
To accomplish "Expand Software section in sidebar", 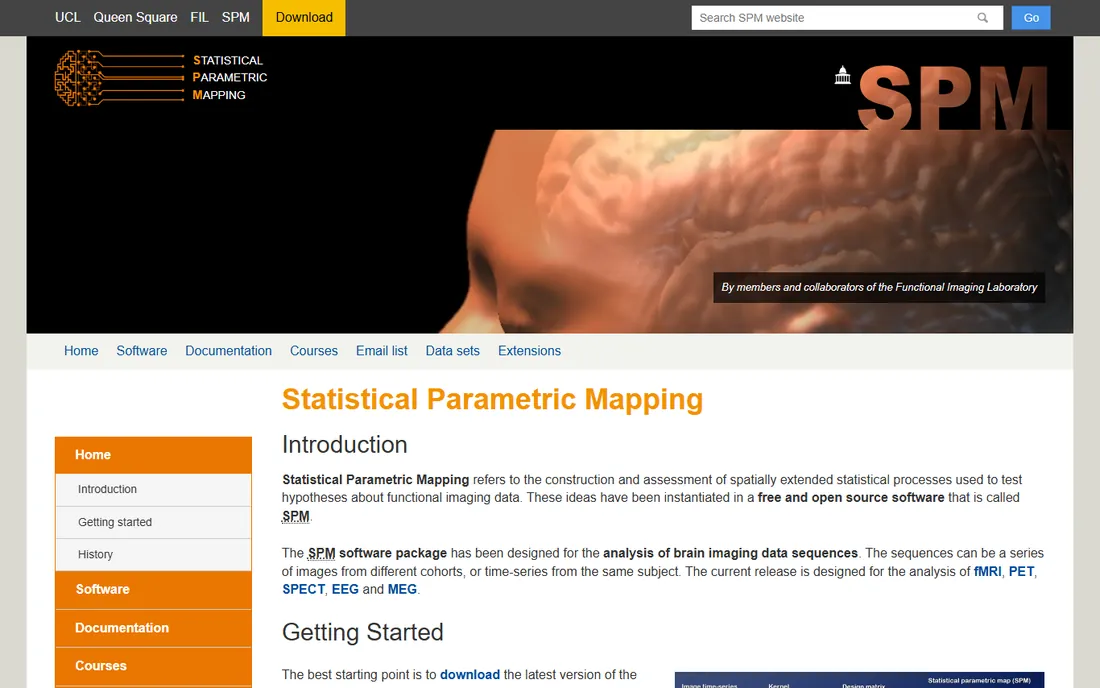I will (153, 590).
